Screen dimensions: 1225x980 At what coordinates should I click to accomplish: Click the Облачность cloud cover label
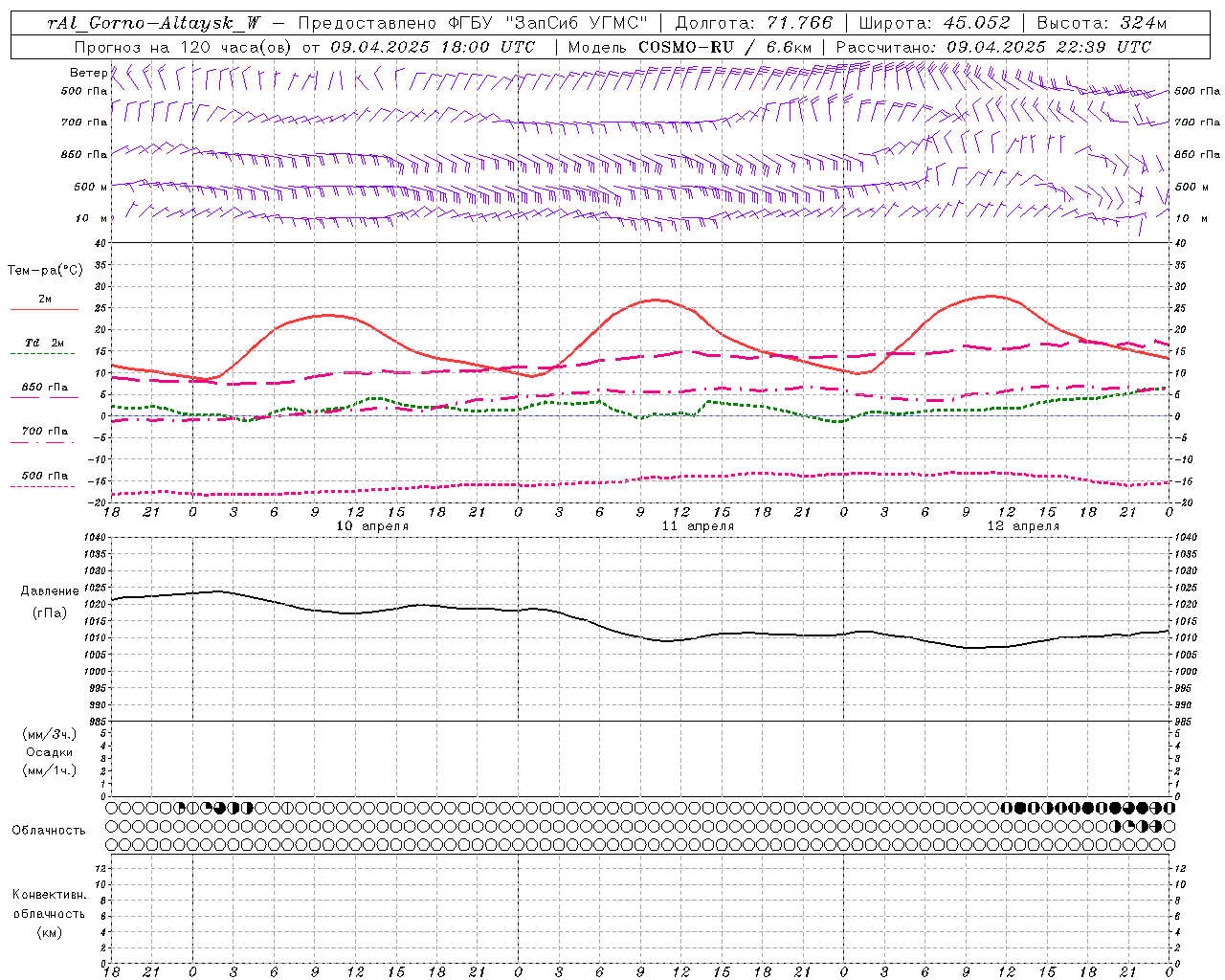pos(49,831)
